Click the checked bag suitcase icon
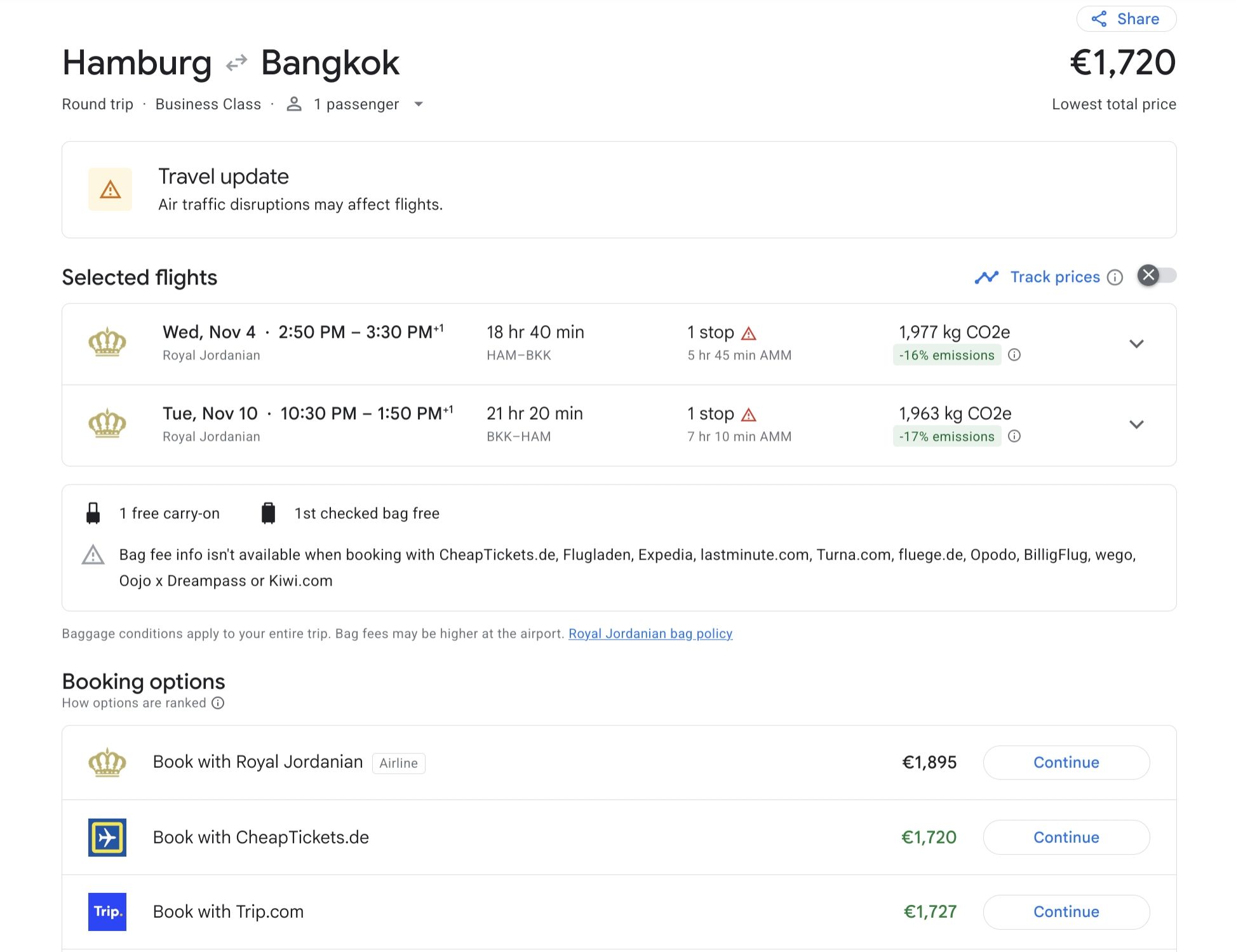Viewport: 1236px width, 952px height. point(269,513)
